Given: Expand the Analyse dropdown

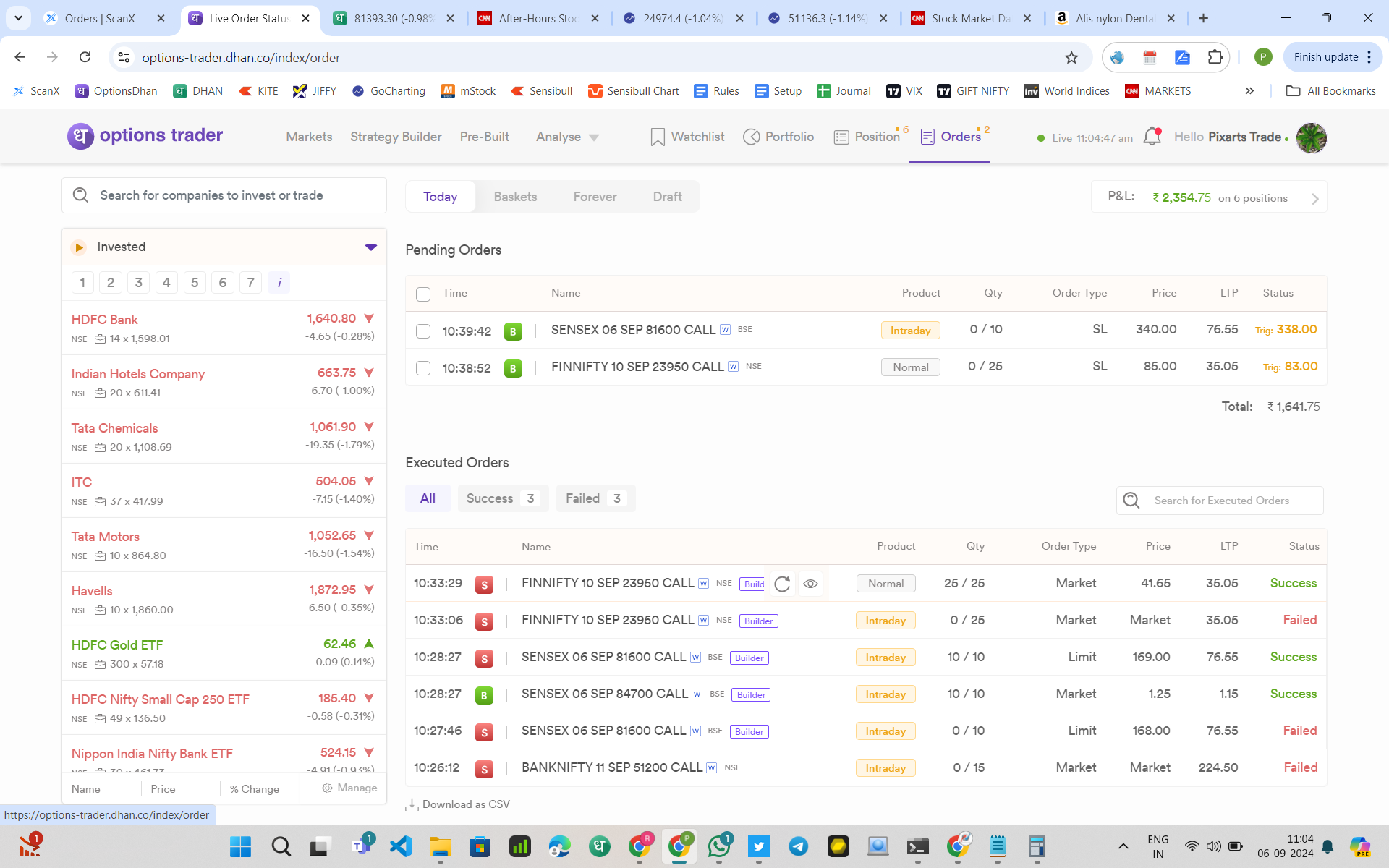Looking at the screenshot, I should coord(567,137).
